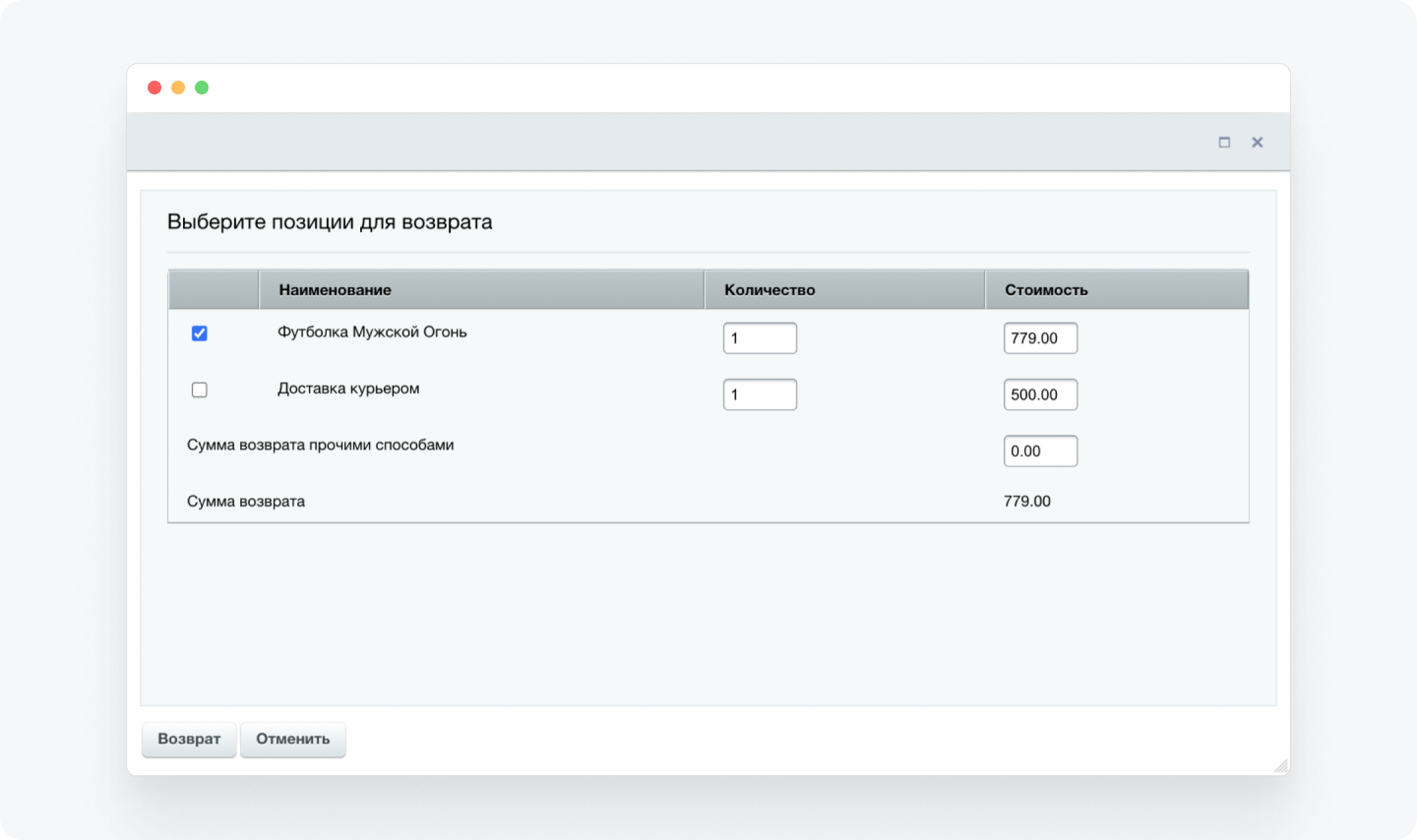This screenshot has width=1417, height=840.
Task: Click the 500.00 cost input field
Action: point(1040,394)
